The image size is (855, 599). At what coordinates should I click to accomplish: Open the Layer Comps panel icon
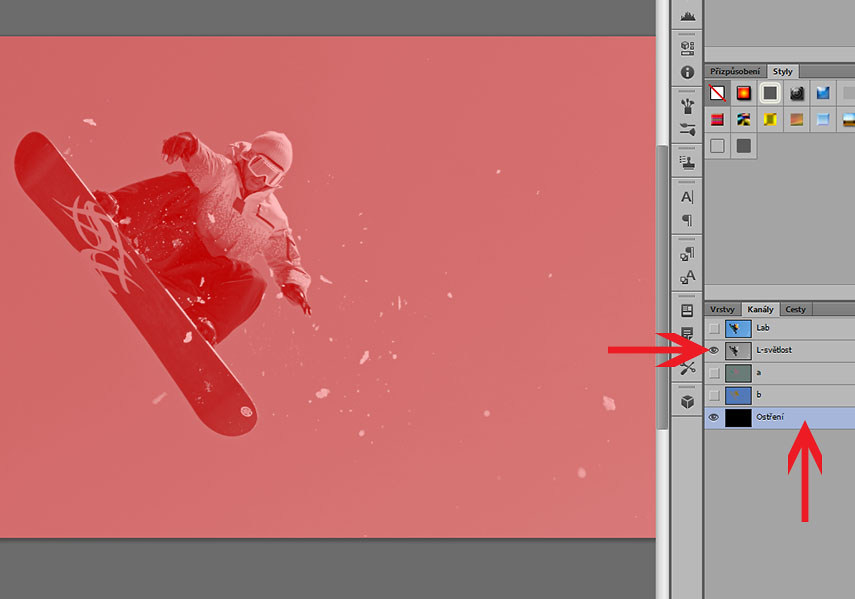(687, 311)
